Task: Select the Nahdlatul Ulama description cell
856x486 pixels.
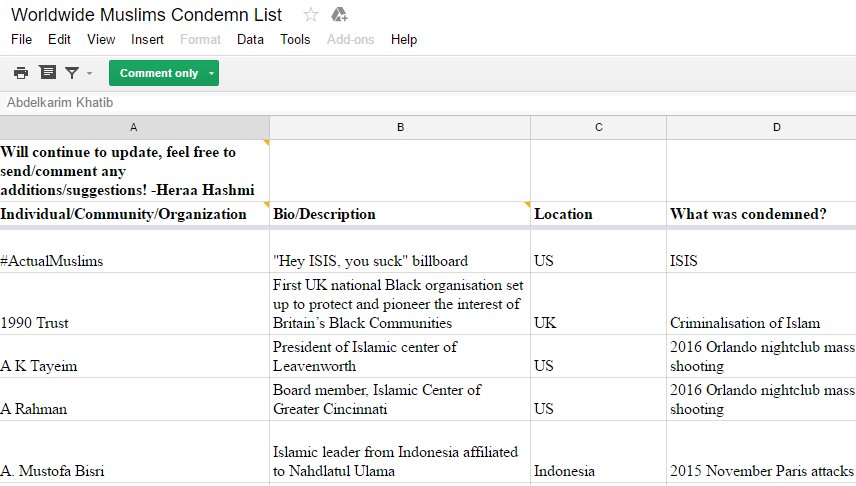Action: [x=400, y=452]
